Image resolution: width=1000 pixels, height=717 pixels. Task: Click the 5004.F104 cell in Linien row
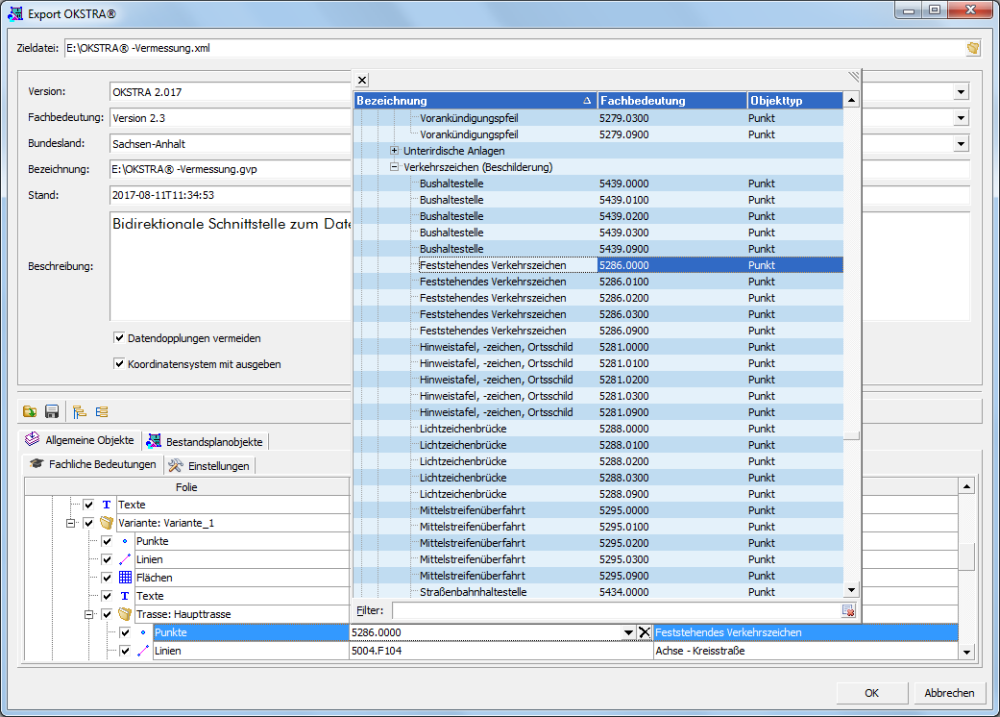click(x=501, y=651)
